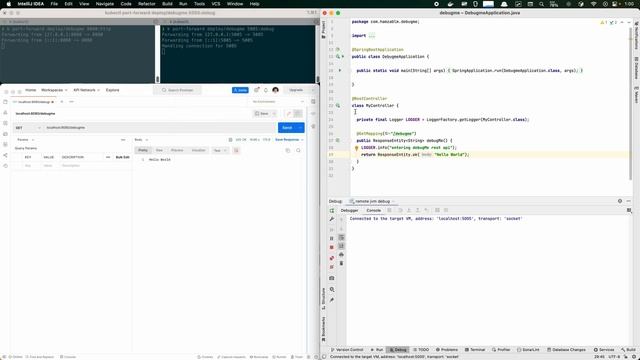640x360 pixels.
Task: Open the Navigate menu in the menu bar
Action: 105,4
